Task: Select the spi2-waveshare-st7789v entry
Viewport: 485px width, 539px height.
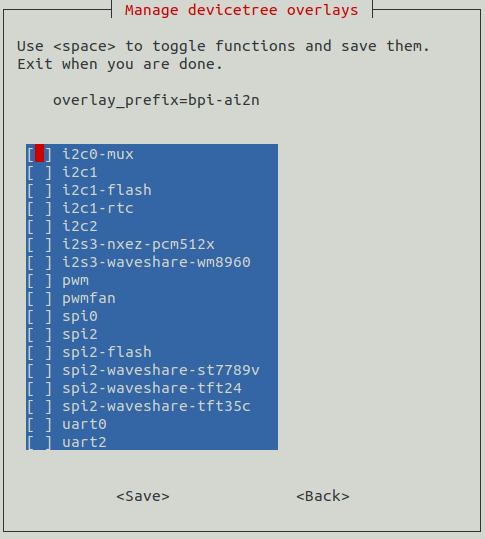Action: 152,370
